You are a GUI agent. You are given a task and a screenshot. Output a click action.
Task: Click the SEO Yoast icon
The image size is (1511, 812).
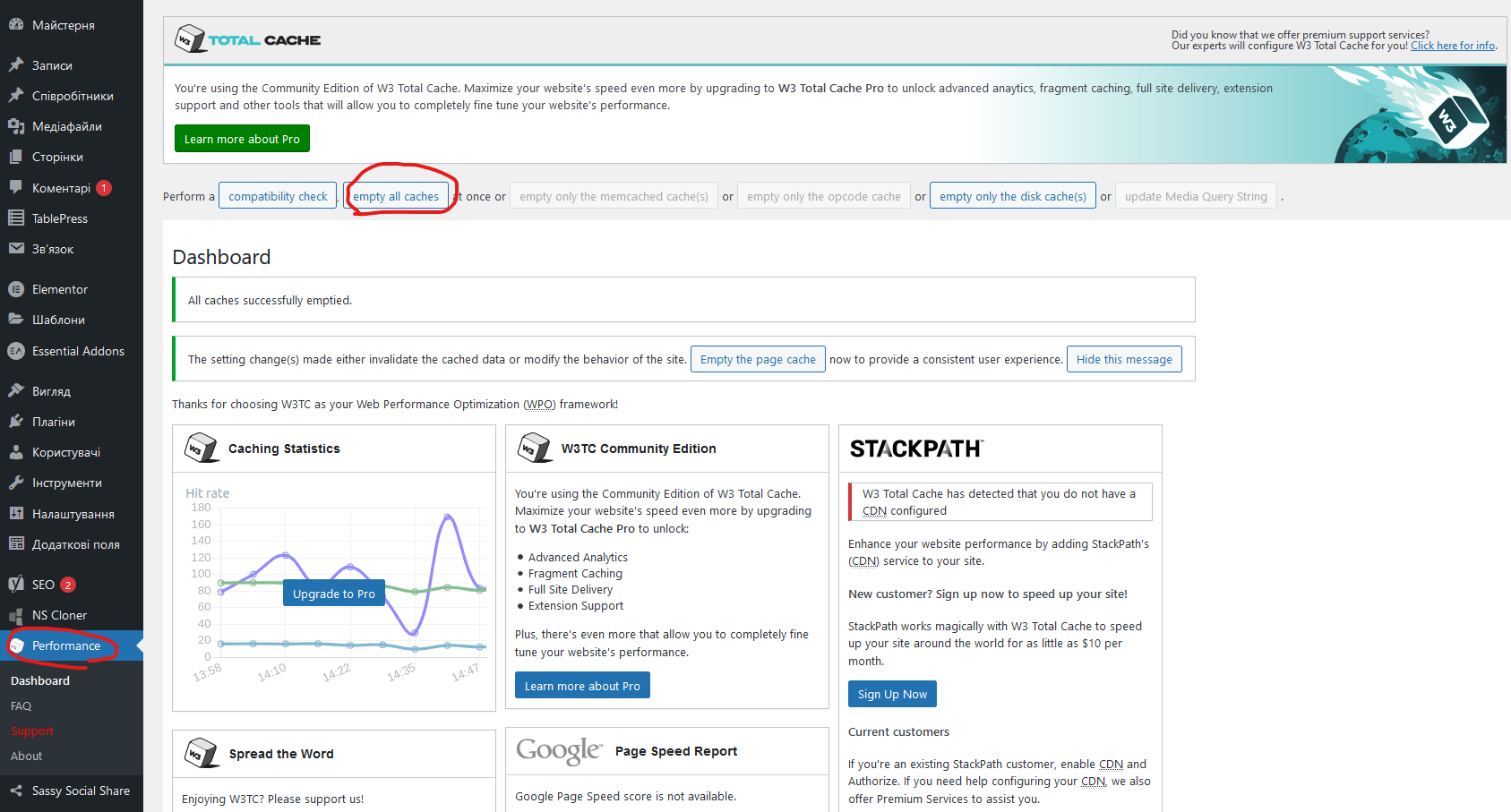point(16,585)
